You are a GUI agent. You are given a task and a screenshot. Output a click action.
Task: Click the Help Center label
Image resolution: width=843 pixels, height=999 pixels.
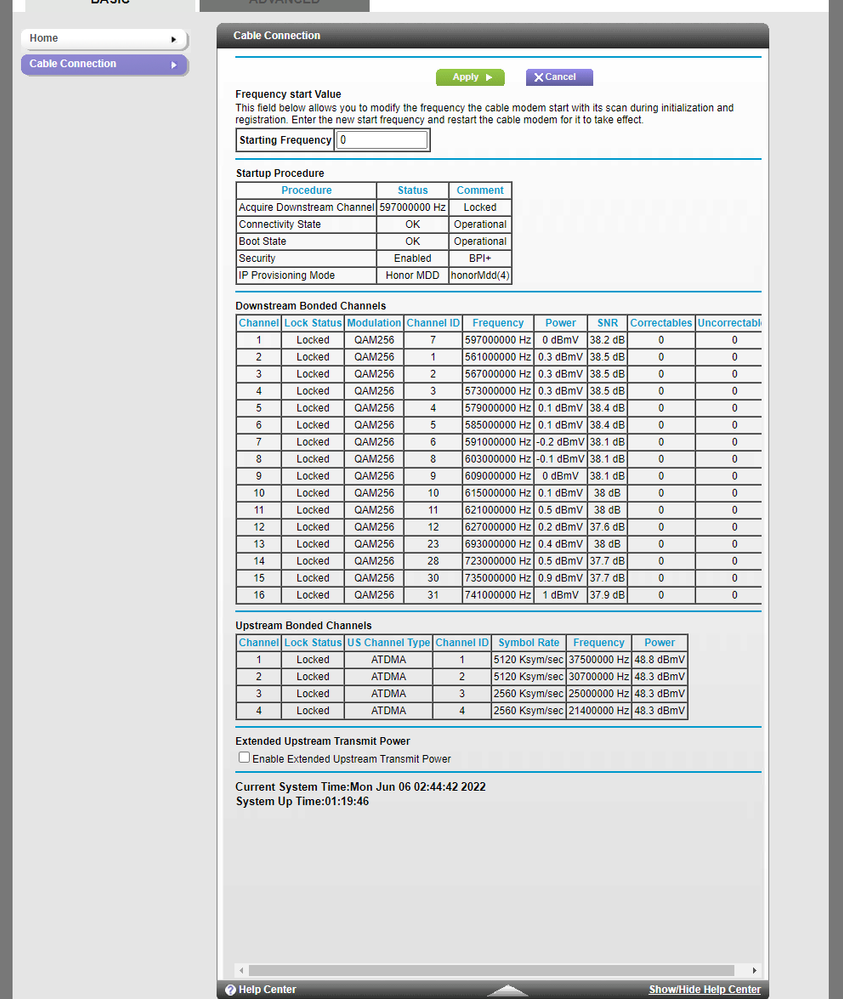267,989
